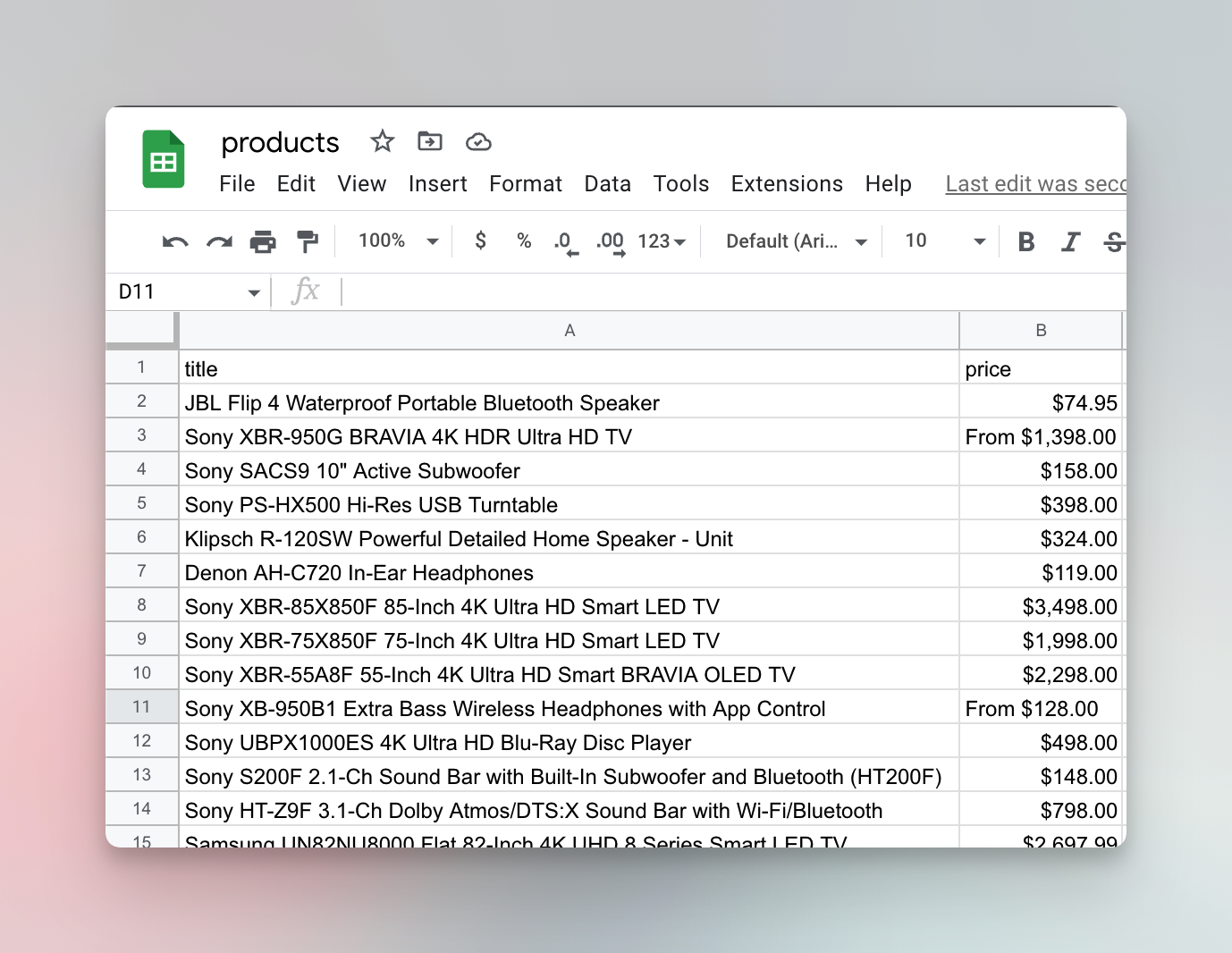
Task: Redo the last action
Action: click(219, 241)
